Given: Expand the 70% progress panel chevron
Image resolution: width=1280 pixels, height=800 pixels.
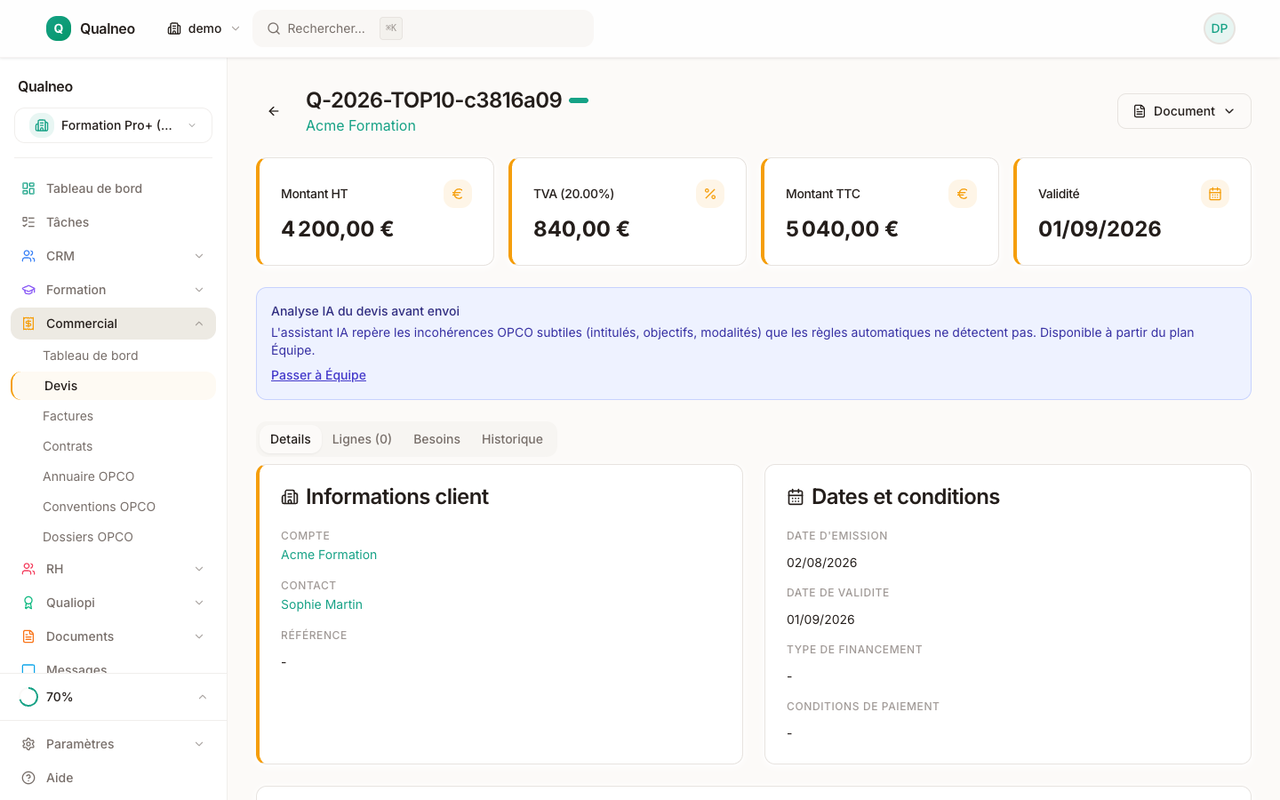Looking at the screenshot, I should pyautogui.click(x=202, y=697).
